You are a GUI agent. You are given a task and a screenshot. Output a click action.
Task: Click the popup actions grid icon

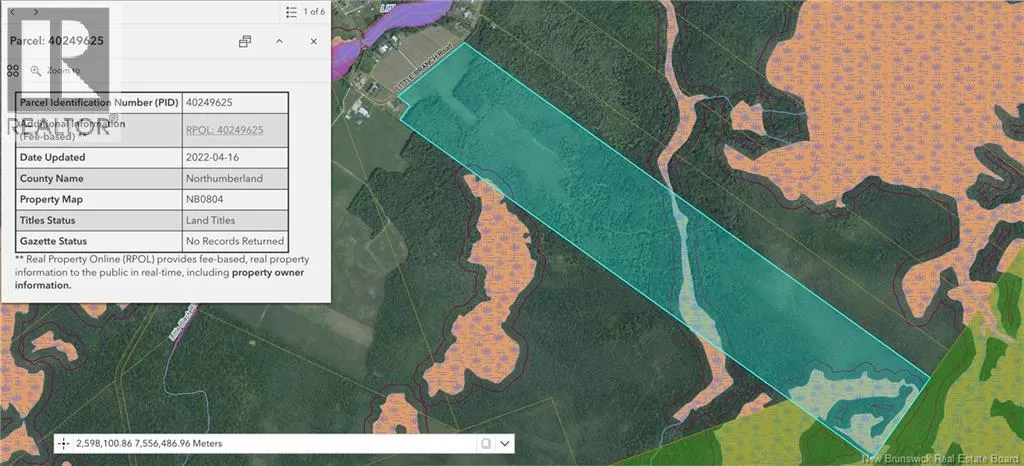pos(13,71)
